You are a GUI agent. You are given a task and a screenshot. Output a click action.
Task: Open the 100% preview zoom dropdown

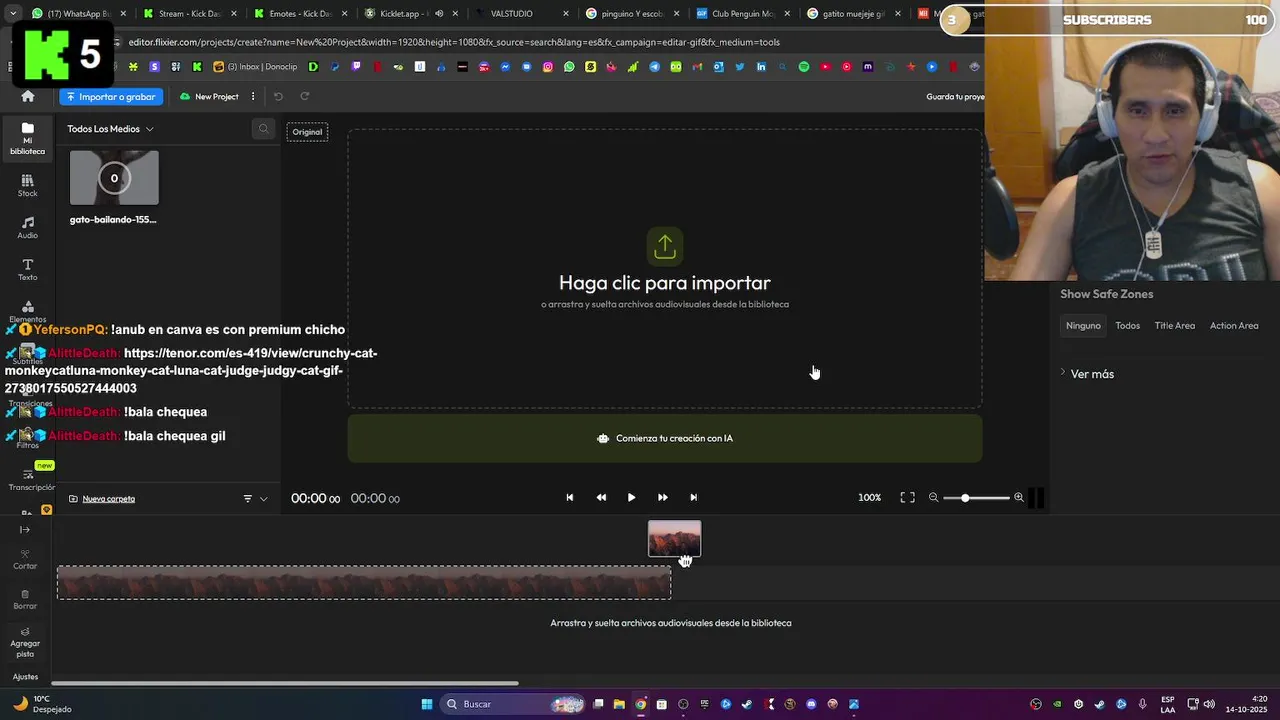click(x=869, y=497)
